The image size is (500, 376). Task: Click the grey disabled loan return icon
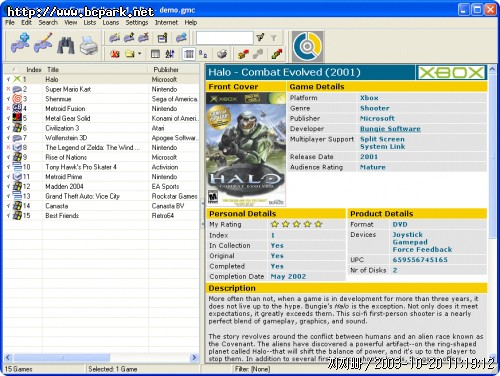(258, 54)
